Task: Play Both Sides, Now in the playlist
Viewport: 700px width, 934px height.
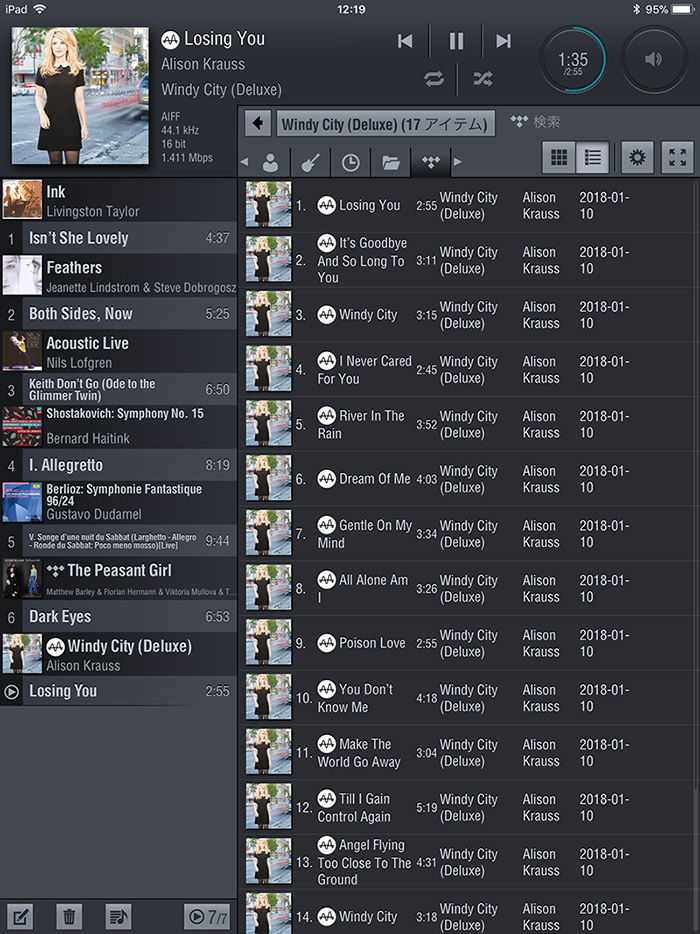Action: tap(119, 313)
